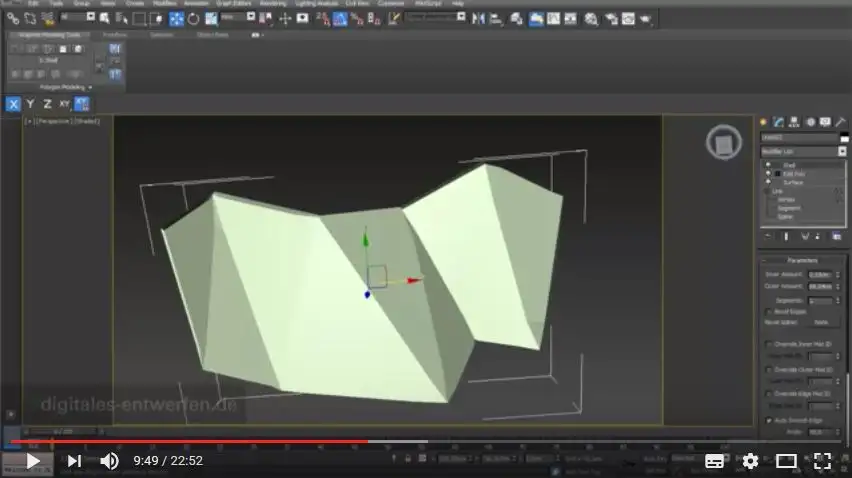Viewport: 852px width, 478px height.
Task: Open the Utilities command panel tab
Action: 841,122
